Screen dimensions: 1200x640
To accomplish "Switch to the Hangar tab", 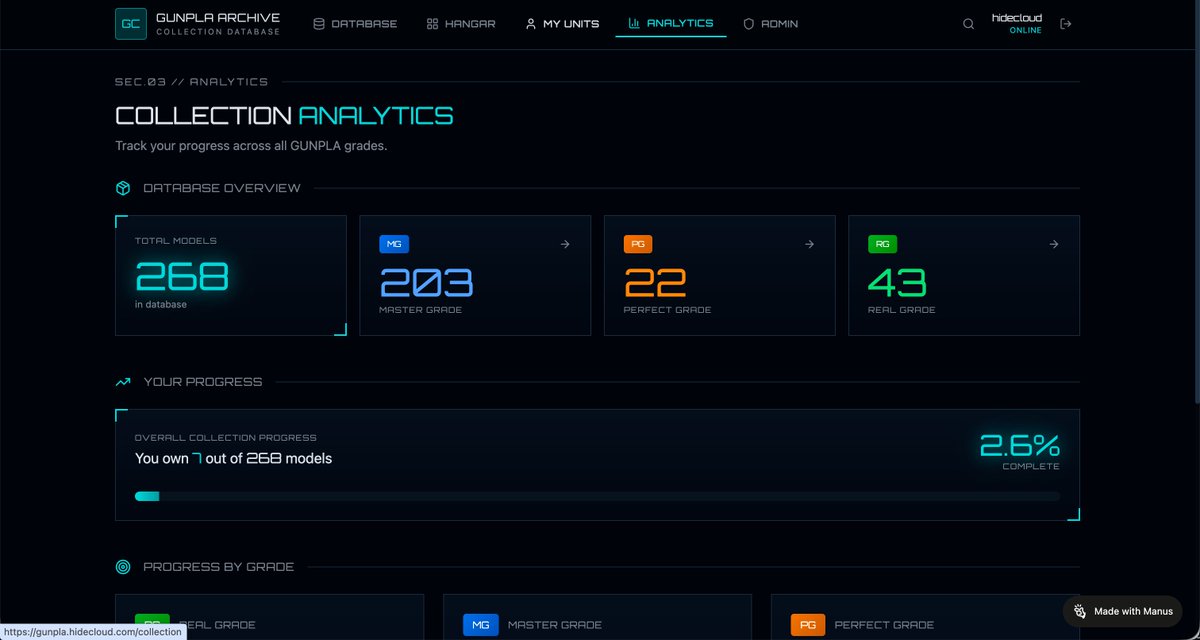I will (x=461, y=24).
